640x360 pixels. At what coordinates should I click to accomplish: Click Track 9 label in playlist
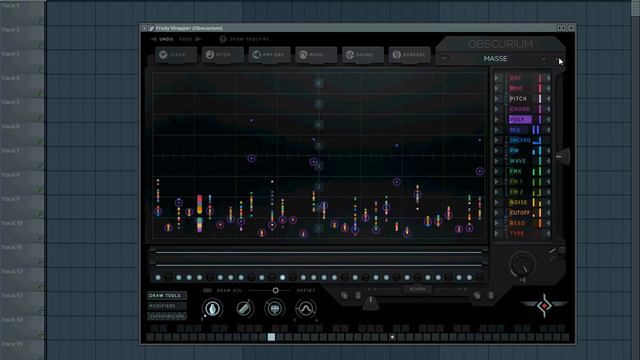11,199
